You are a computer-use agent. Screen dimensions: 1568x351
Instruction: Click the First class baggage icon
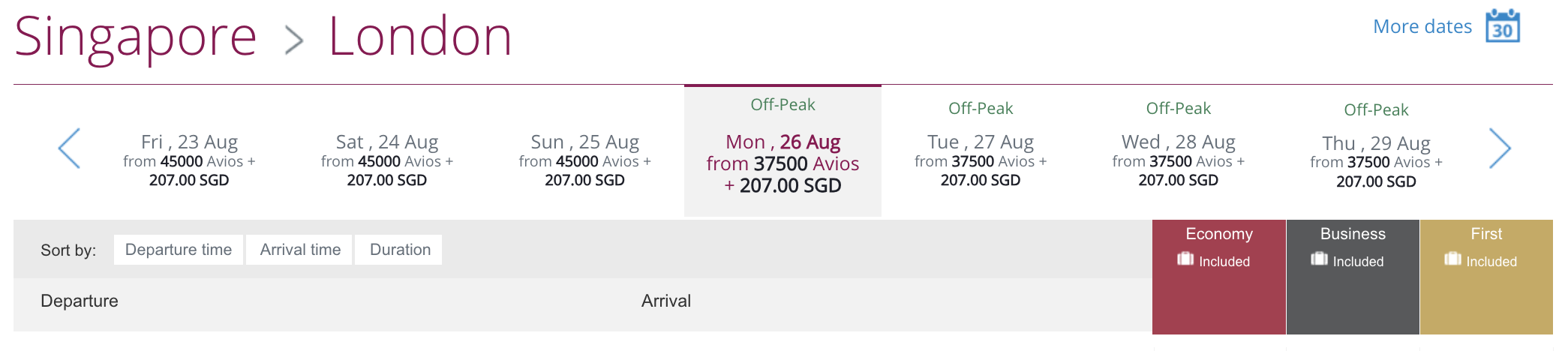[1452, 259]
